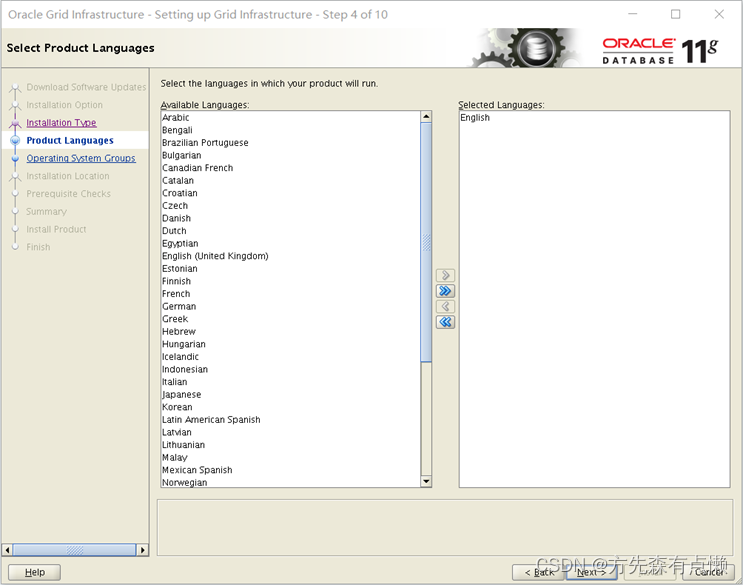Click the remove-all double left arrow button
This screenshot has height=585, width=743.
[445, 322]
